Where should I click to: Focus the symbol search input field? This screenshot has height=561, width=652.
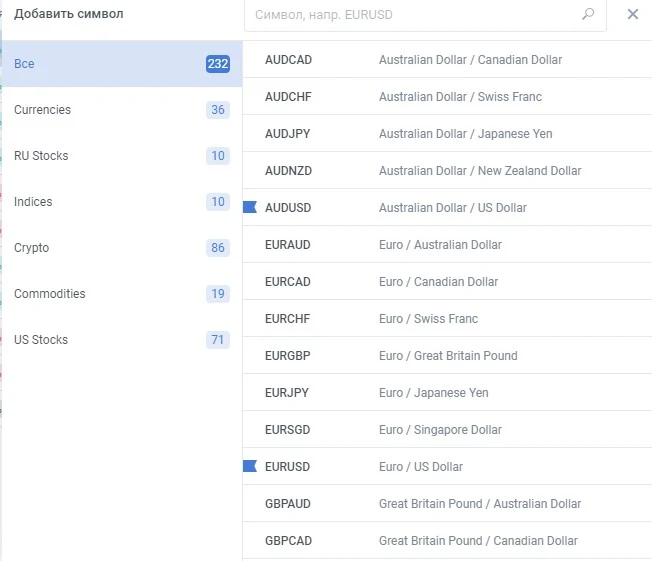[x=425, y=15]
